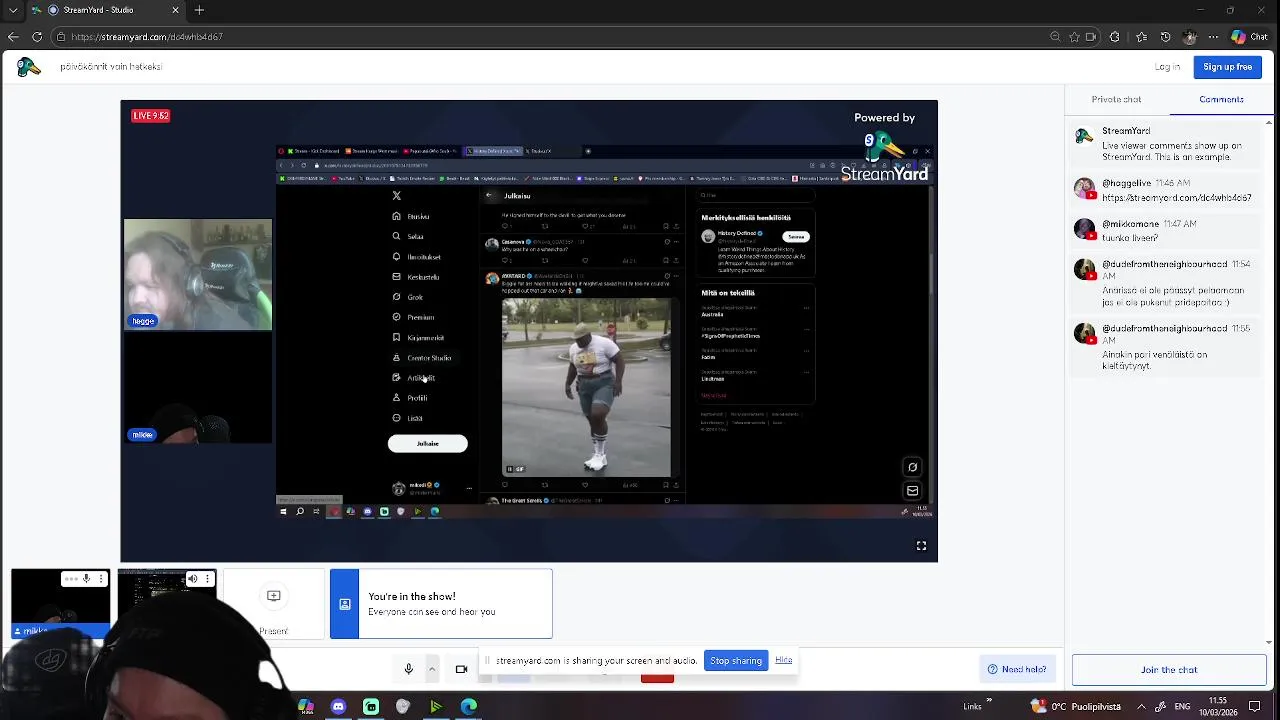This screenshot has width=1280, height=720.
Task: Open the Need help? button
Action: point(1017,669)
